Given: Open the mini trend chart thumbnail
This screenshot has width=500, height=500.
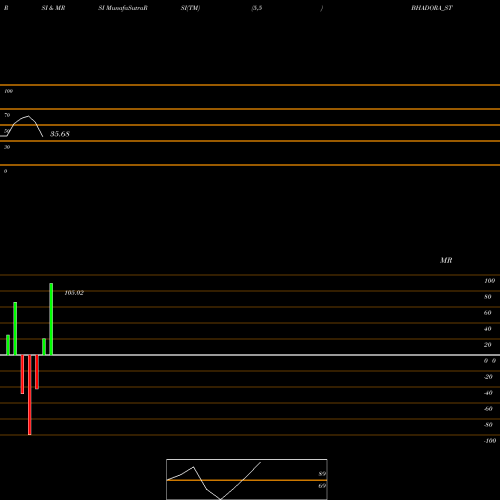Looking at the screenshot, I should pos(247,479).
